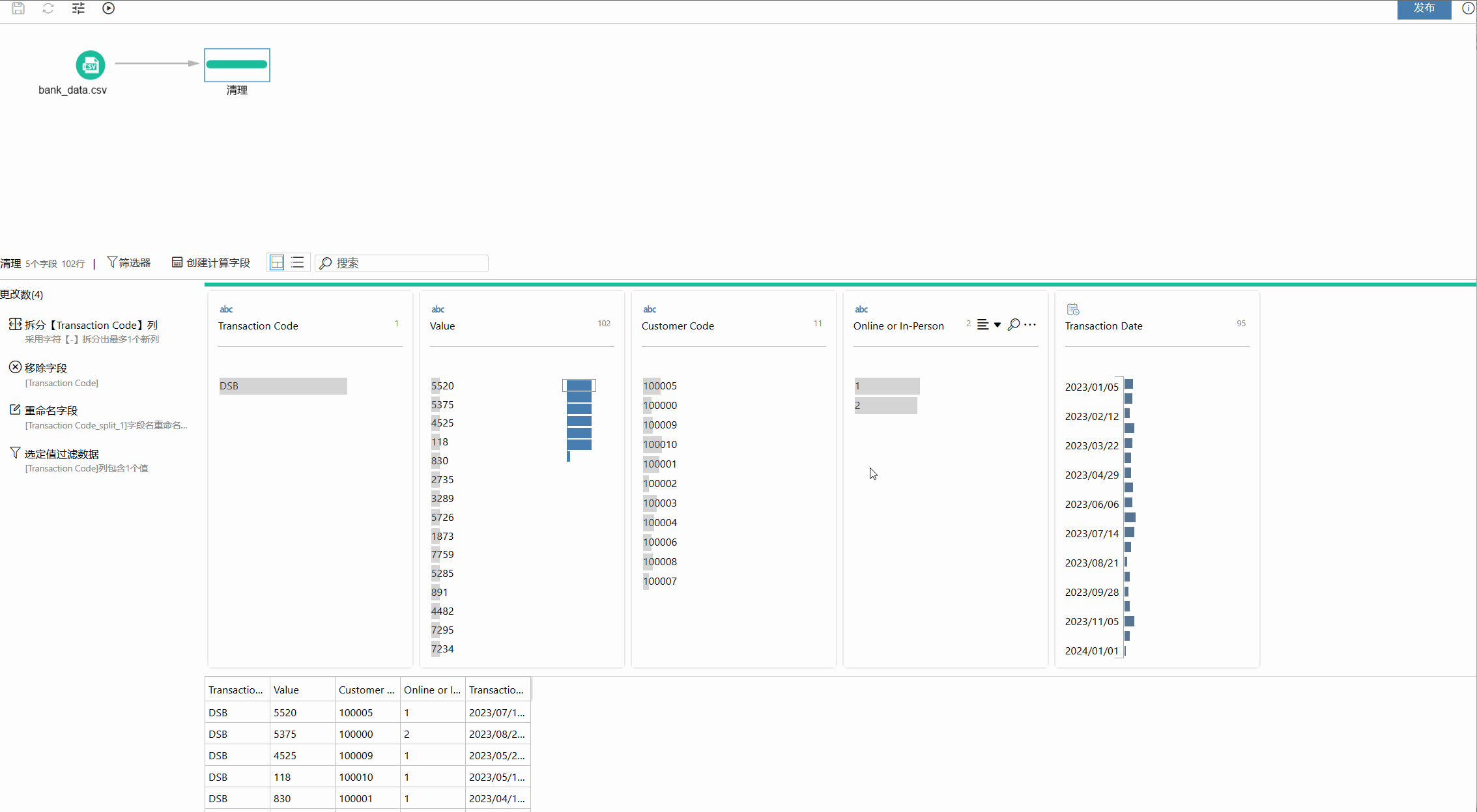Click the Value column header in grid
This screenshot has height=812, width=1477.
302,690
